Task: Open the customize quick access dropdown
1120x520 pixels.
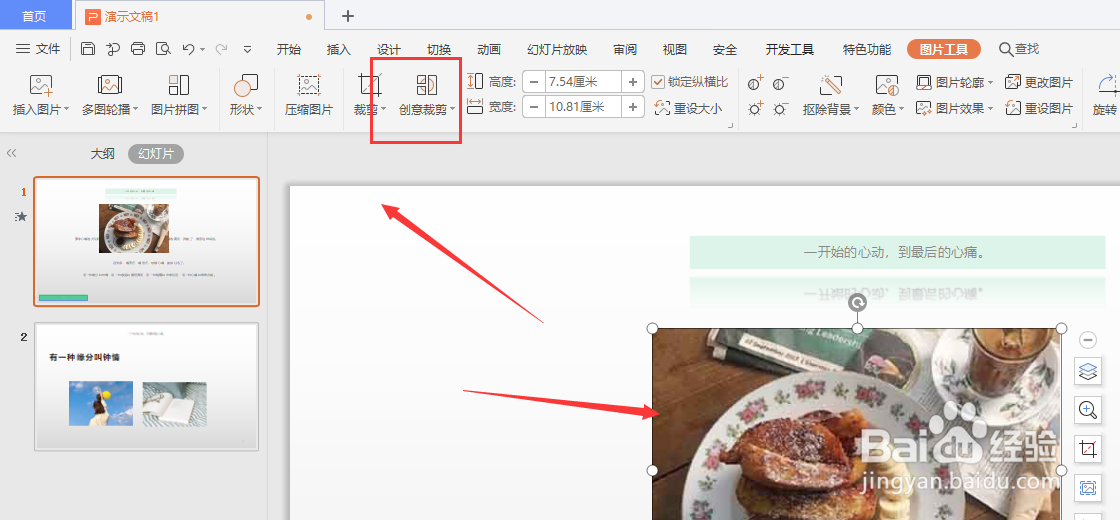Action: (x=248, y=49)
